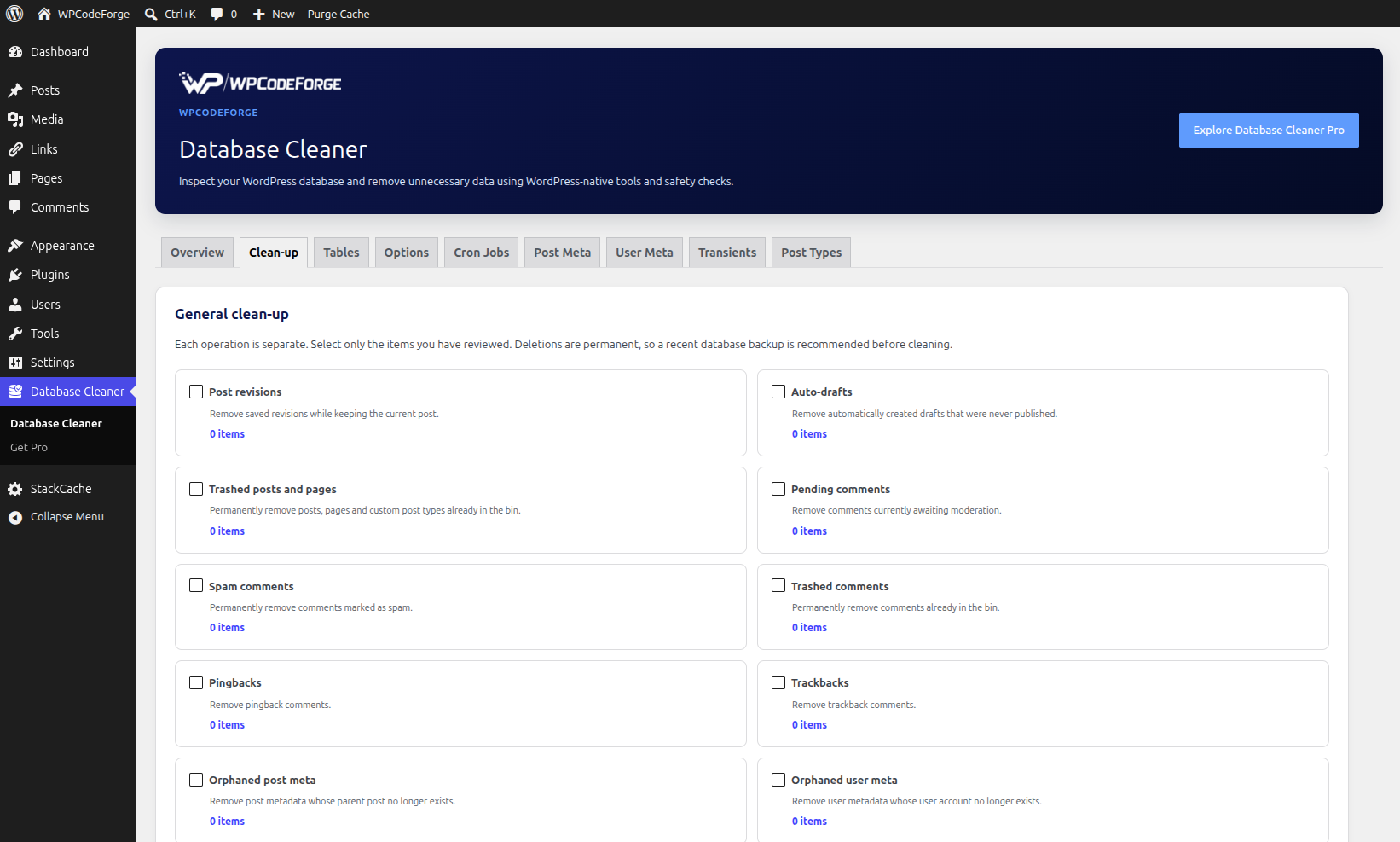Click the plus New icon
The image size is (1400, 842).
(x=259, y=14)
